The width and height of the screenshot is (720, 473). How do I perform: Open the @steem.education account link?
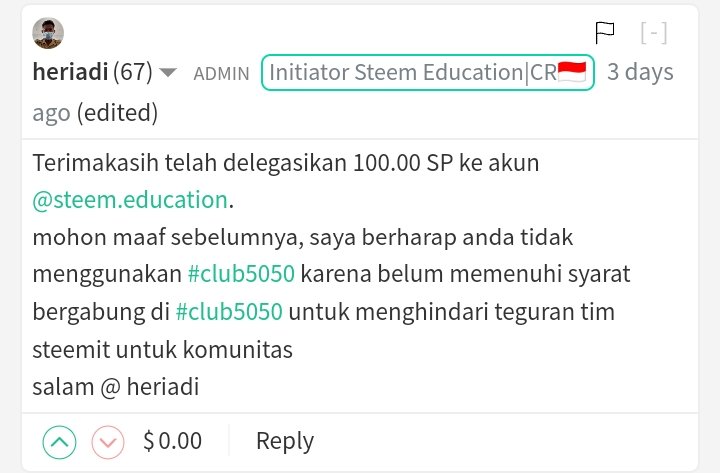point(130,199)
